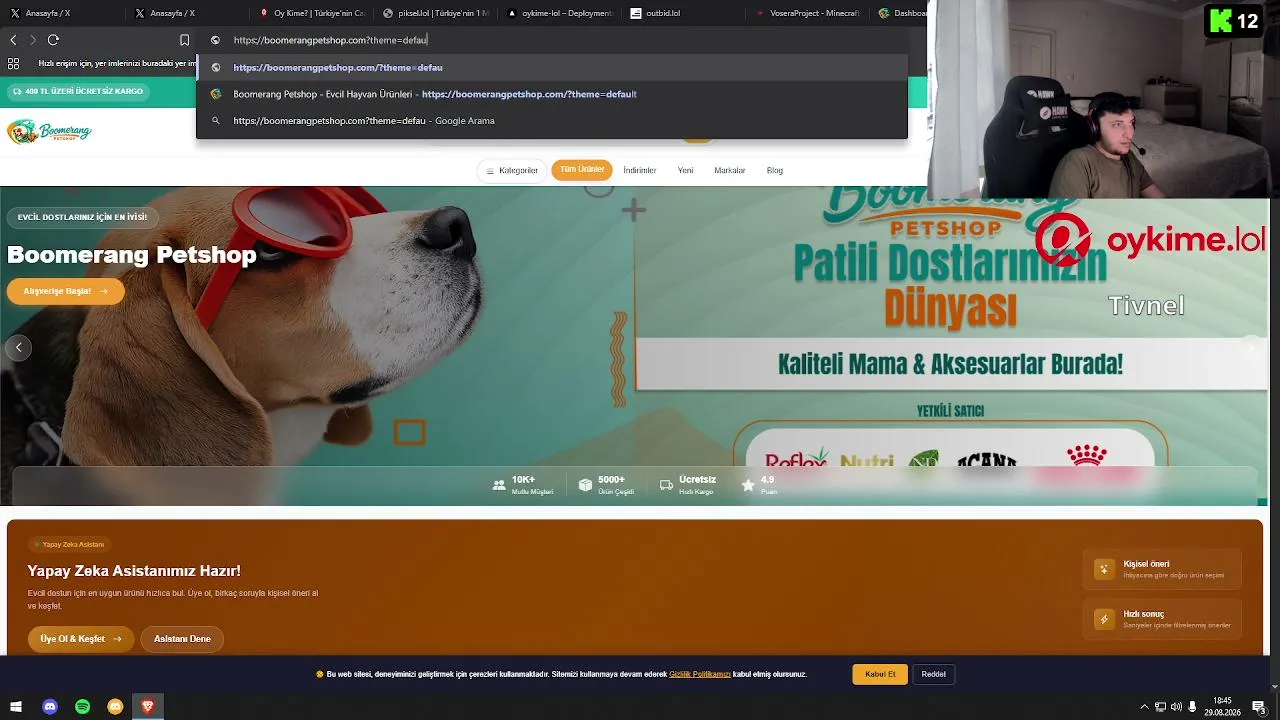The height and width of the screenshot is (720, 1280).
Task: Click the Boomerang Petshop logo
Action: [x=49, y=131]
